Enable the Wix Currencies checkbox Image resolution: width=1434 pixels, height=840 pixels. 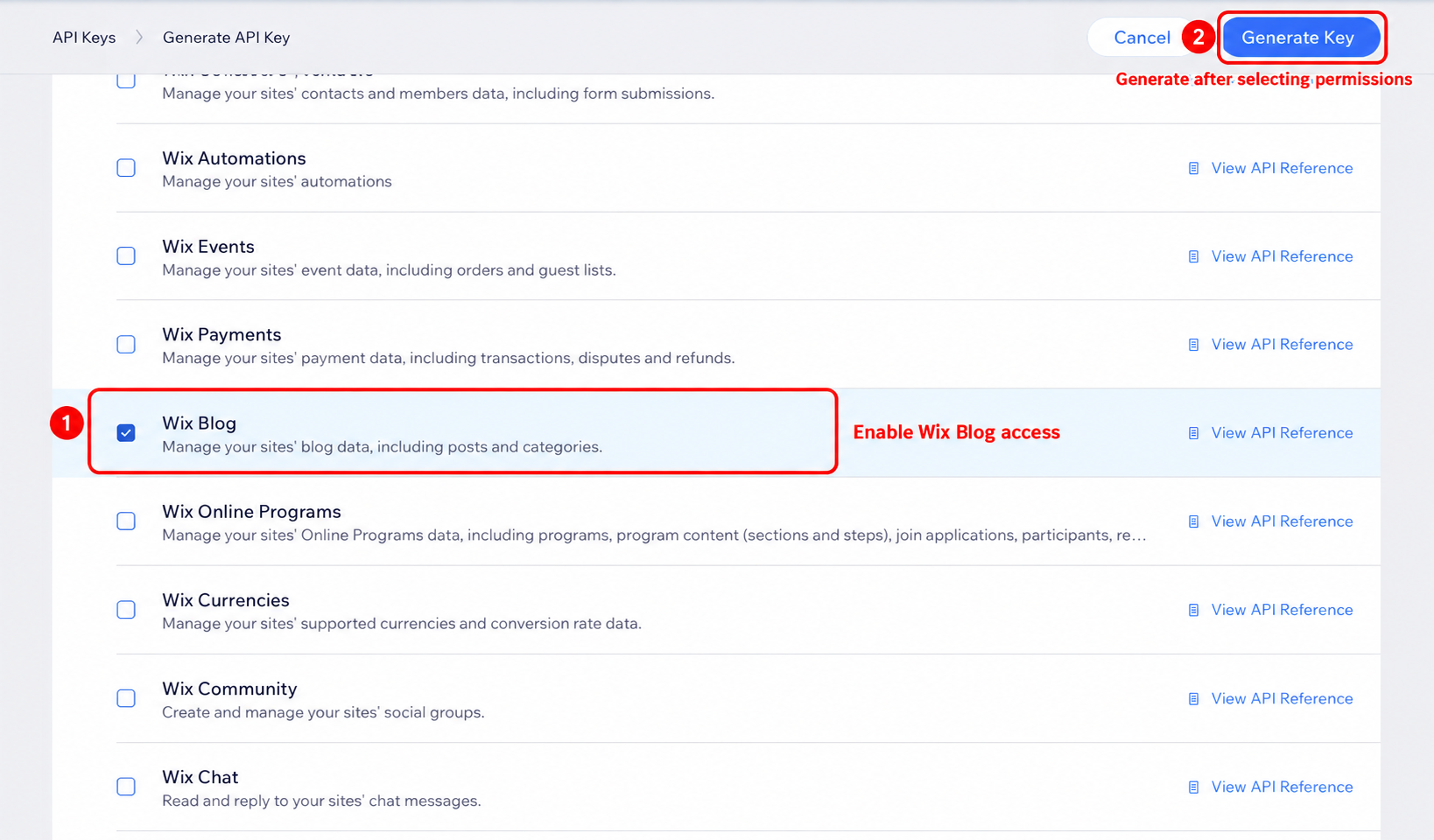126,610
